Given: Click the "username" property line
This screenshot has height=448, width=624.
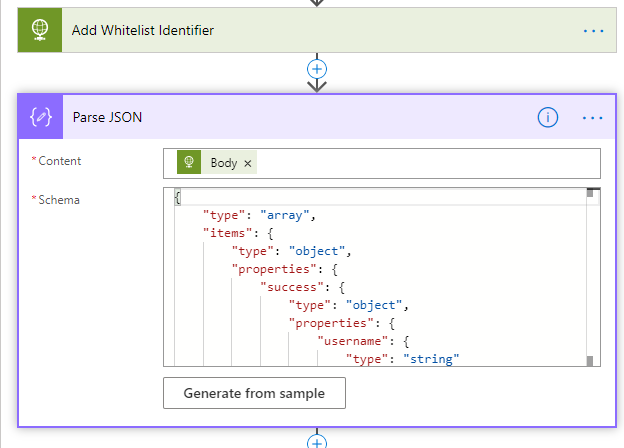Looking at the screenshot, I should (x=363, y=341).
